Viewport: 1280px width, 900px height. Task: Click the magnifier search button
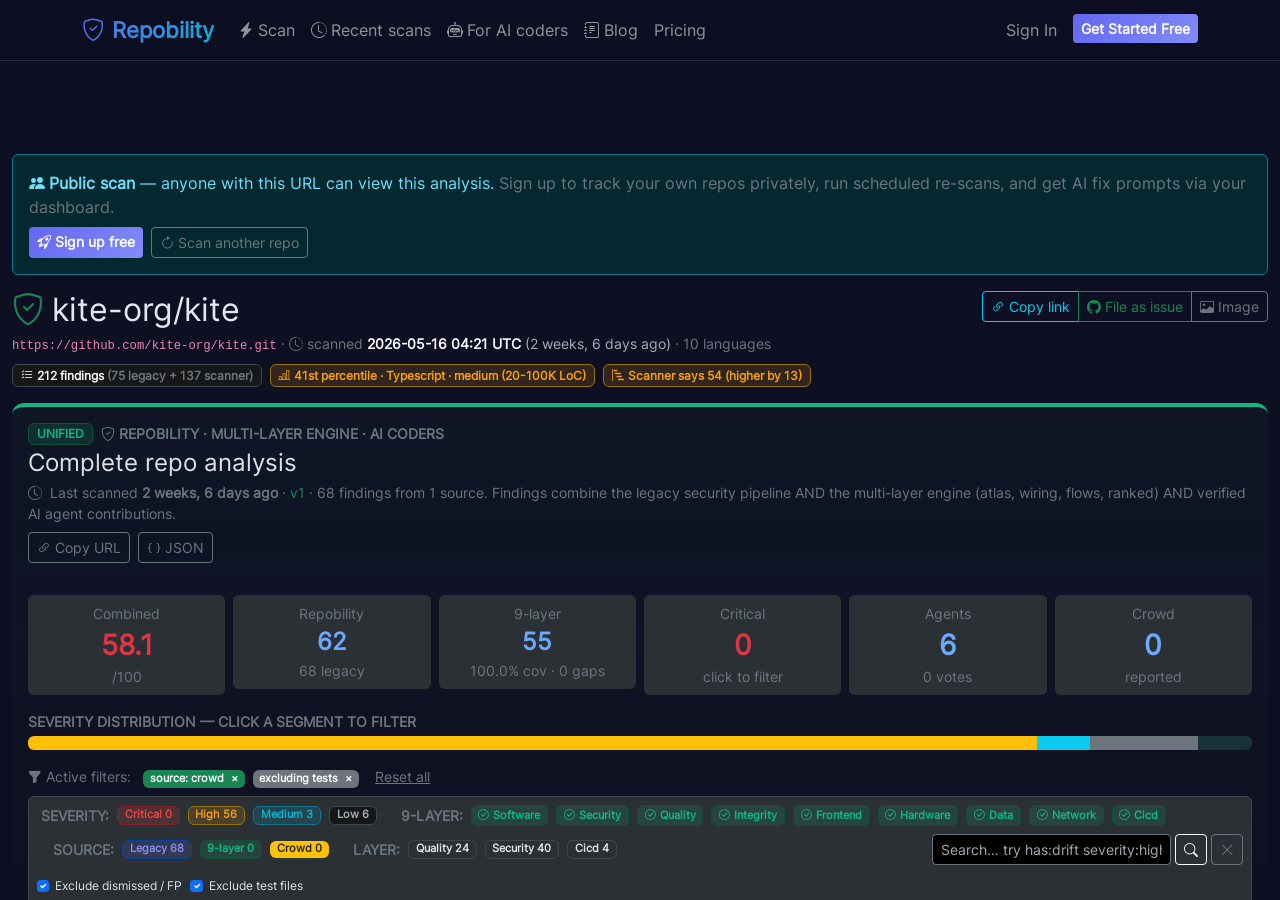[1191, 850]
